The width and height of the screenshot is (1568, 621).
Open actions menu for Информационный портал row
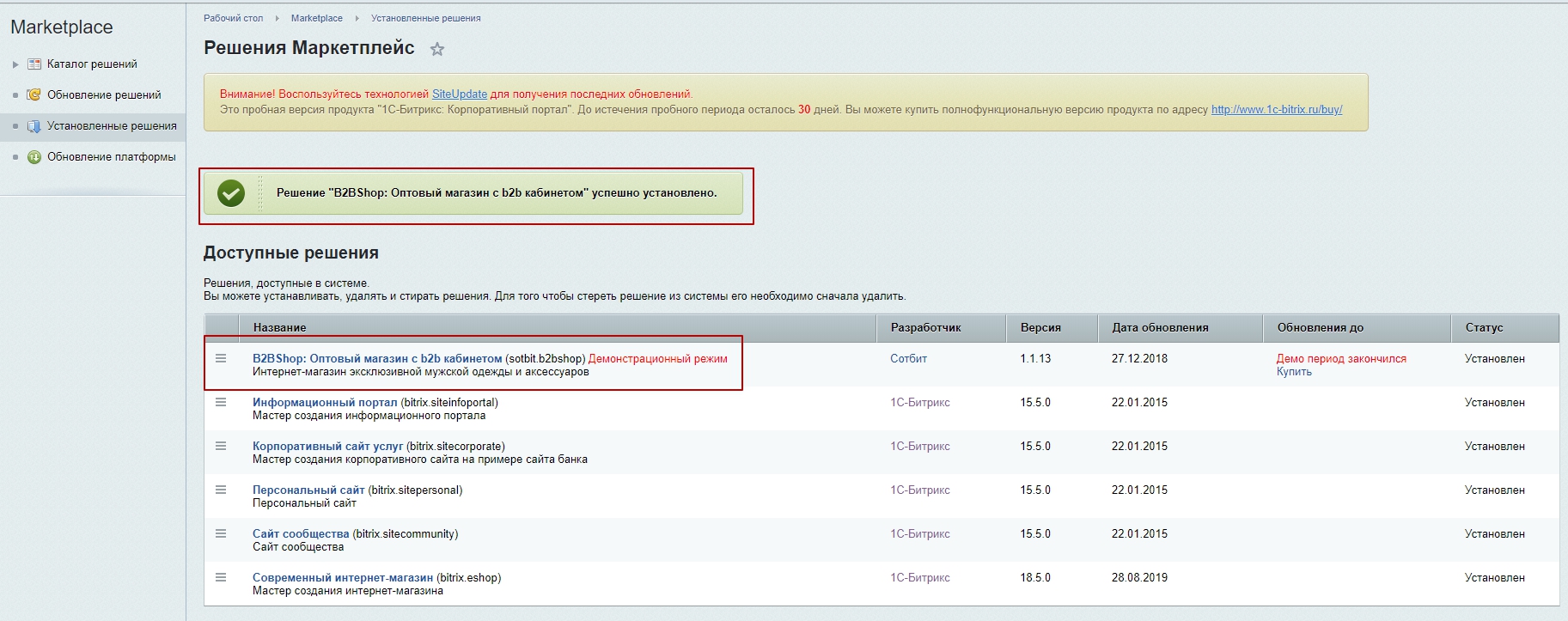coord(221,402)
